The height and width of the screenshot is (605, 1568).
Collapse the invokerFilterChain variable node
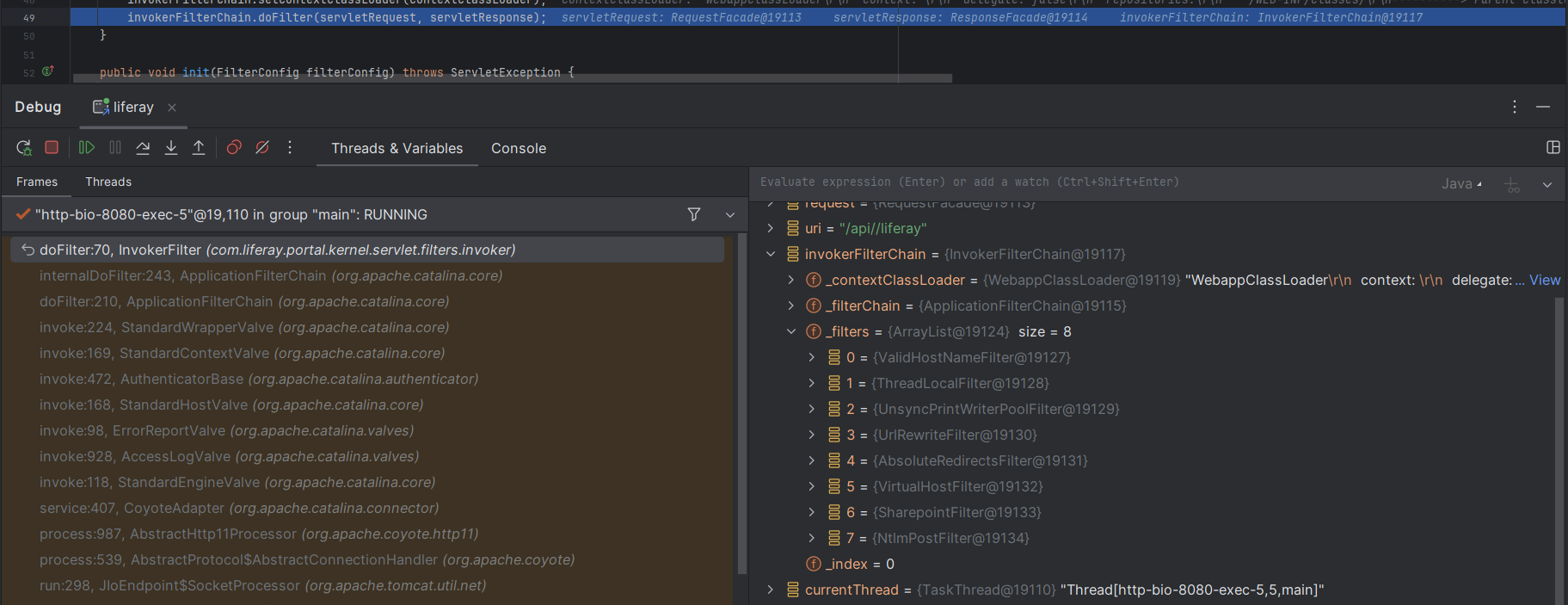tap(771, 255)
